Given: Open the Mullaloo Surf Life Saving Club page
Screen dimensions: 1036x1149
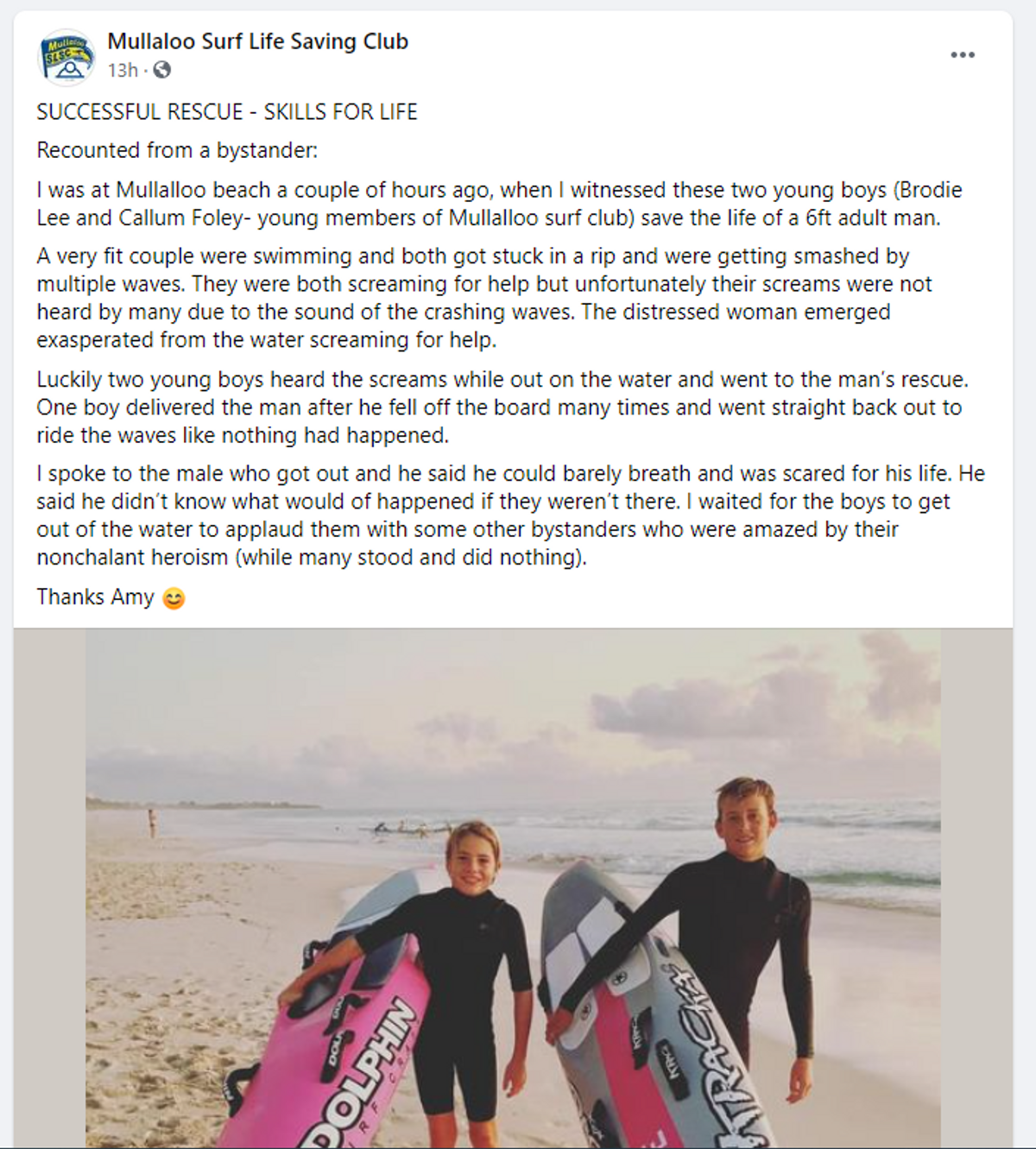Looking at the screenshot, I should [257, 41].
